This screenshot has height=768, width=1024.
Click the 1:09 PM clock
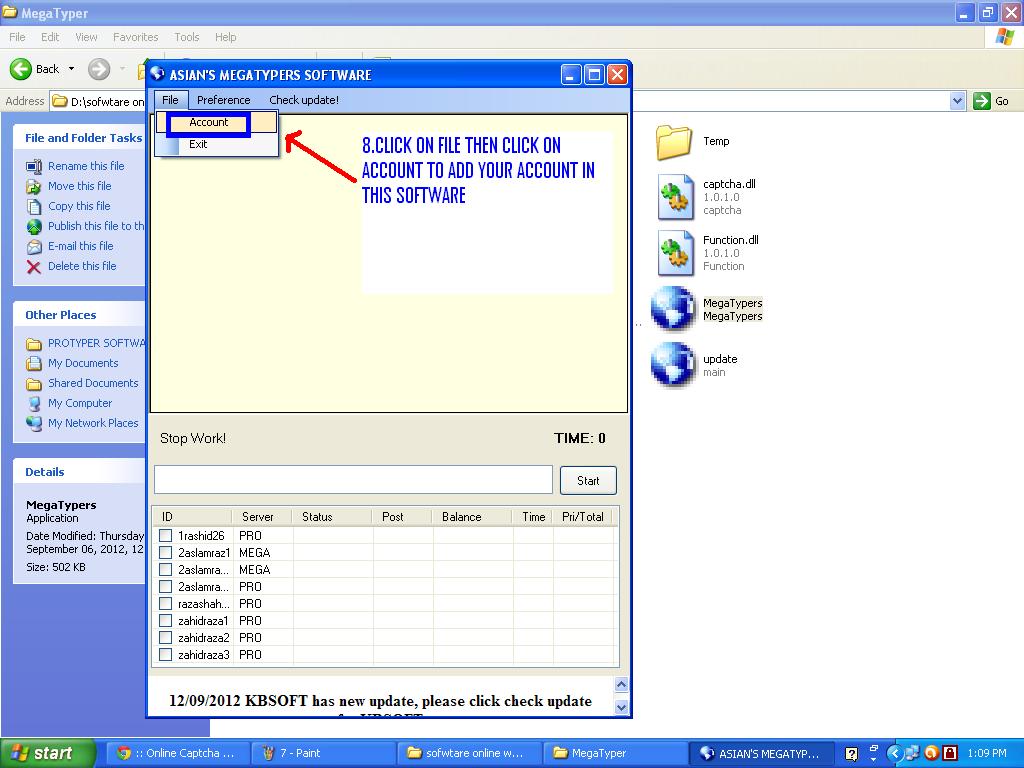pos(987,754)
